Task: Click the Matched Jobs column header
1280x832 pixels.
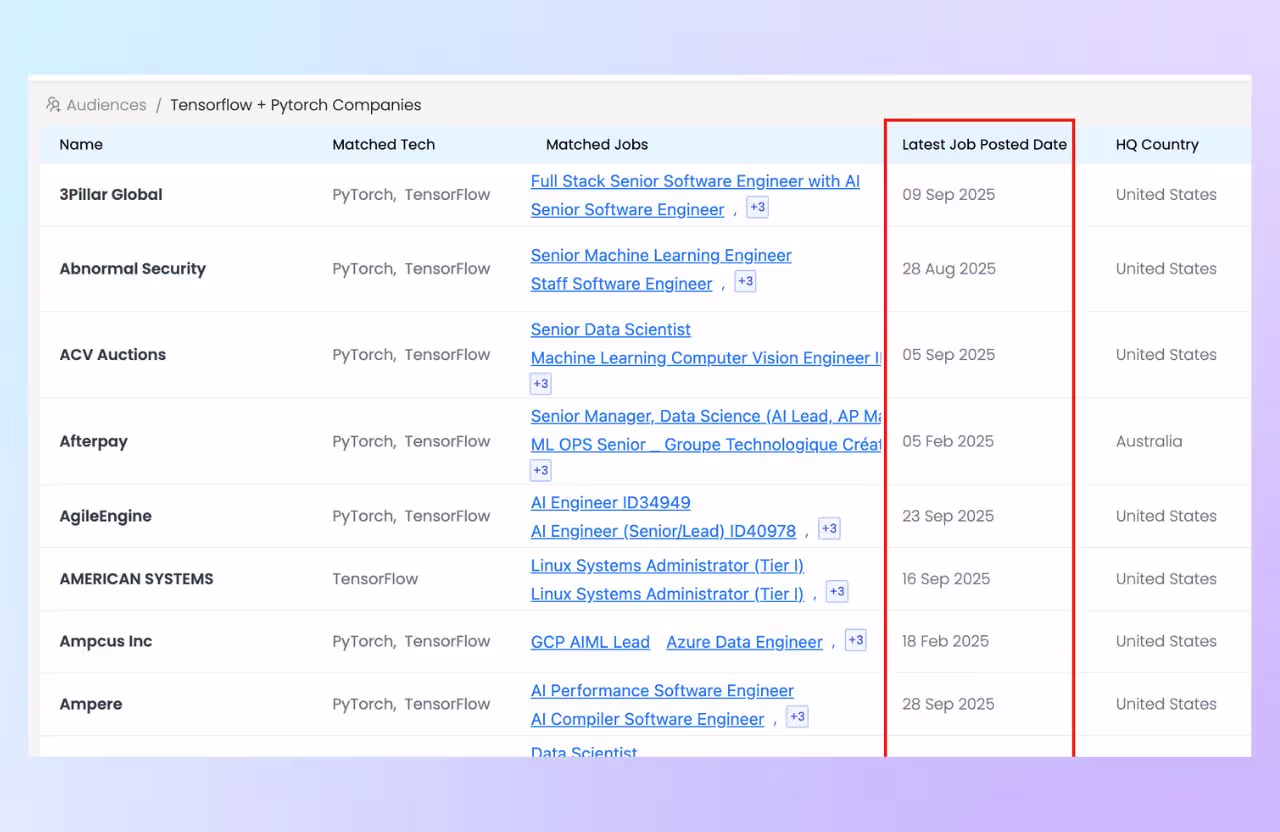Action: [597, 145]
